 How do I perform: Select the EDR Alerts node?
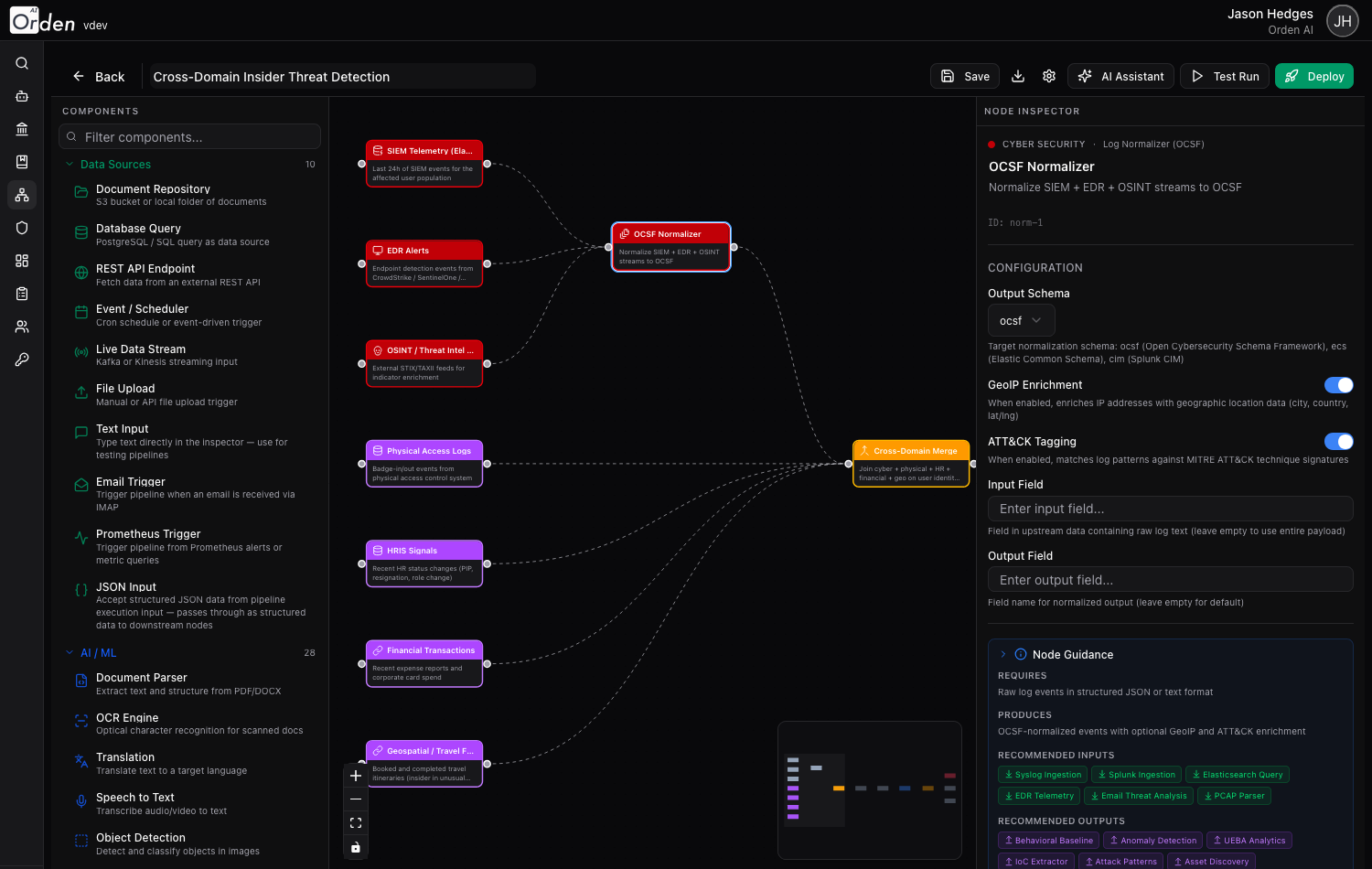click(x=424, y=263)
